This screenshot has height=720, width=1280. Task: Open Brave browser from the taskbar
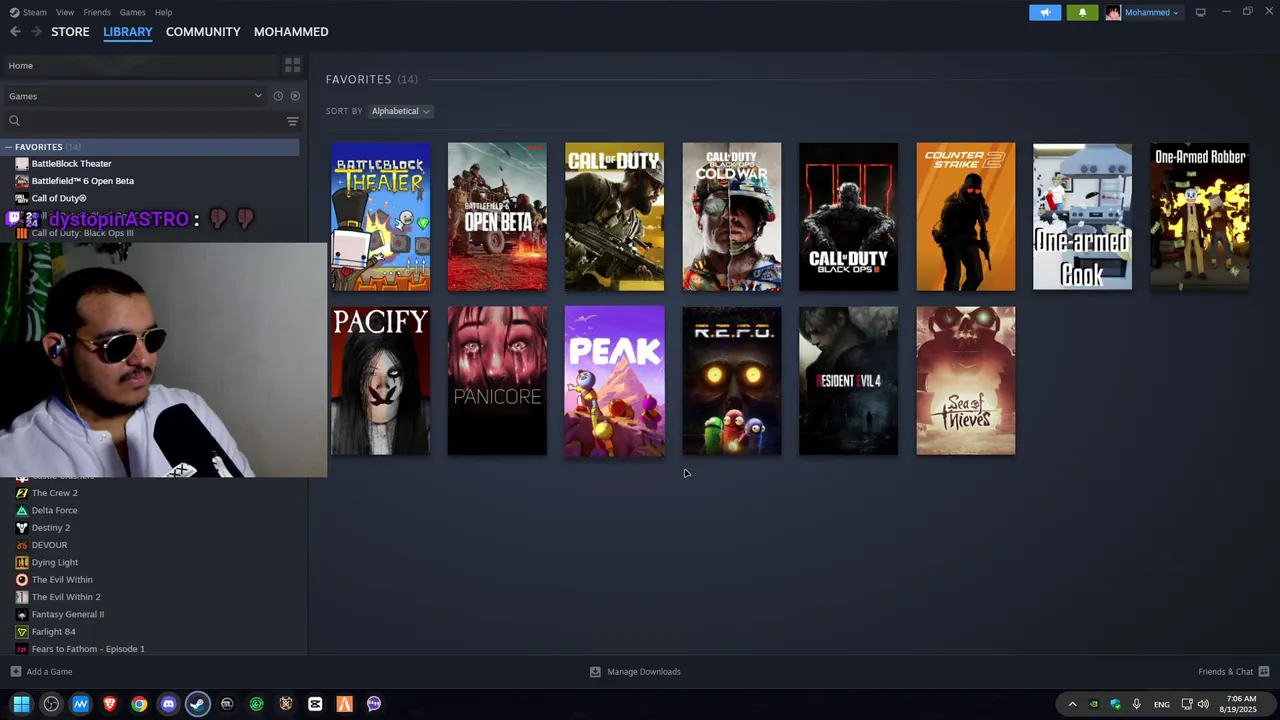(x=110, y=704)
